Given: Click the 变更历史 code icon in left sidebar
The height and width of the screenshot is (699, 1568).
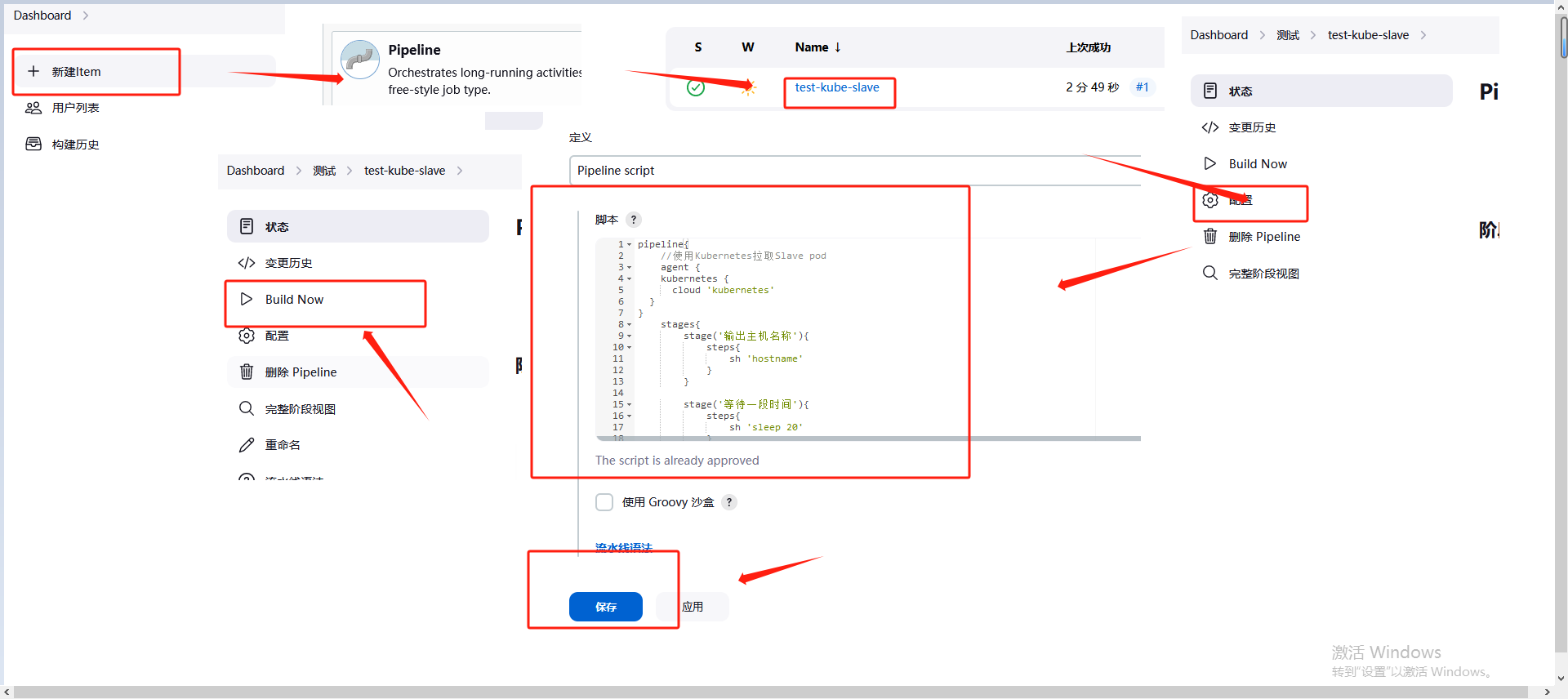Looking at the screenshot, I should (247, 263).
